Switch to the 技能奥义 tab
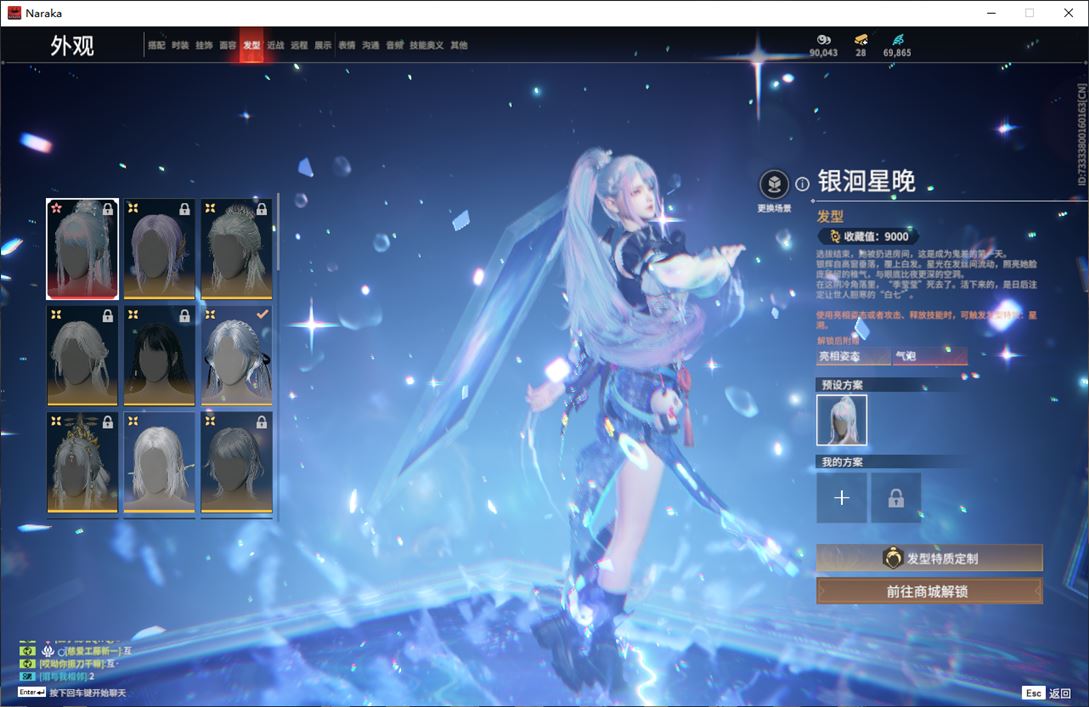This screenshot has height=707, width=1089. click(426, 45)
